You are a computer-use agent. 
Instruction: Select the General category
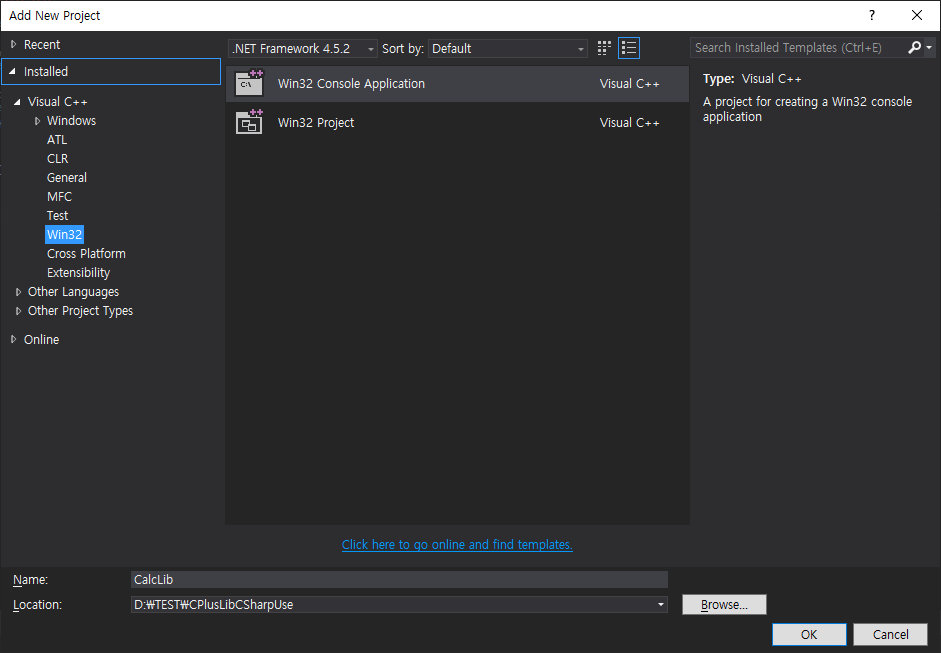click(x=67, y=178)
